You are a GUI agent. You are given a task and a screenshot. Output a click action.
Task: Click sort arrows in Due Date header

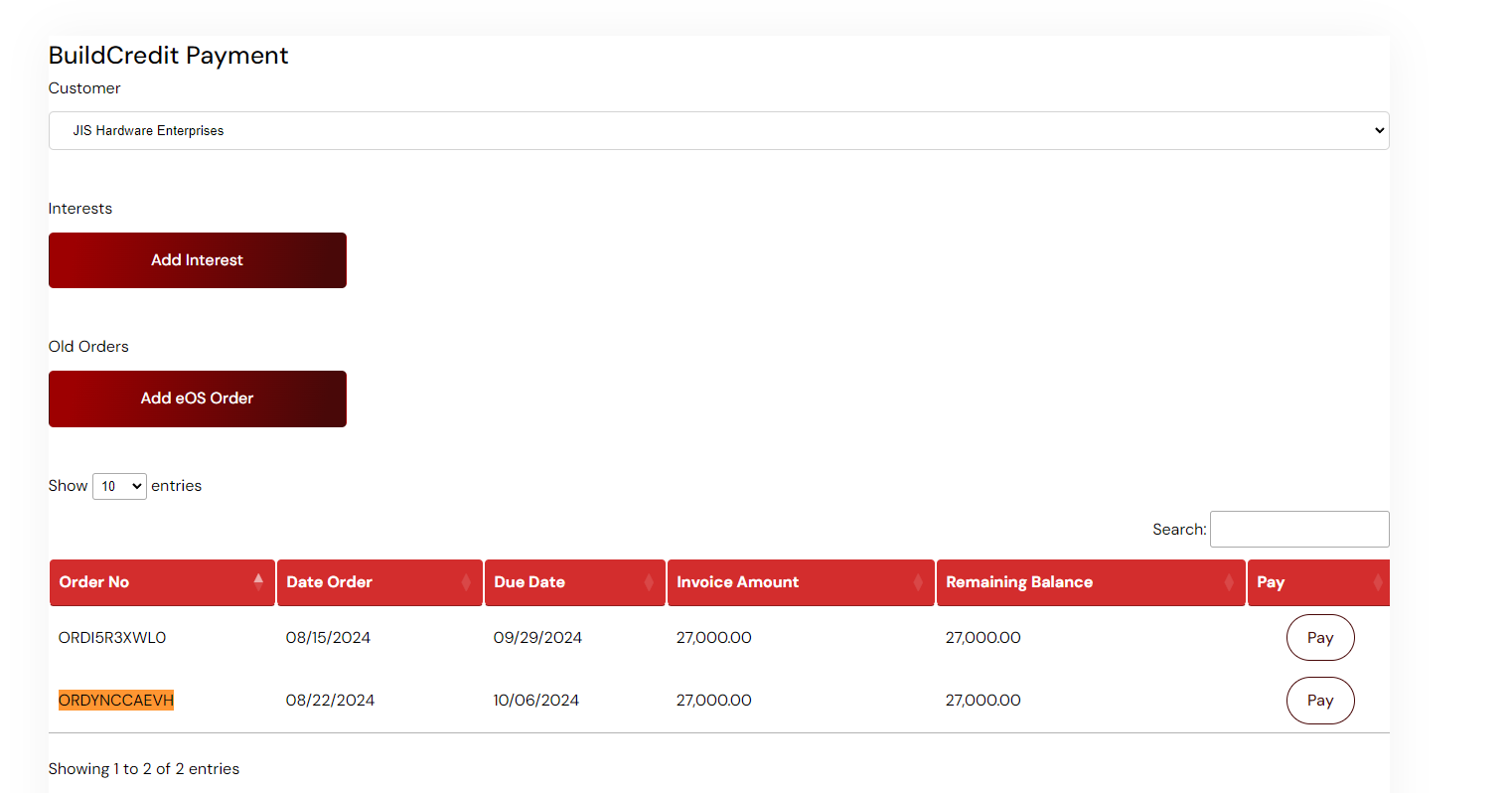tap(649, 582)
